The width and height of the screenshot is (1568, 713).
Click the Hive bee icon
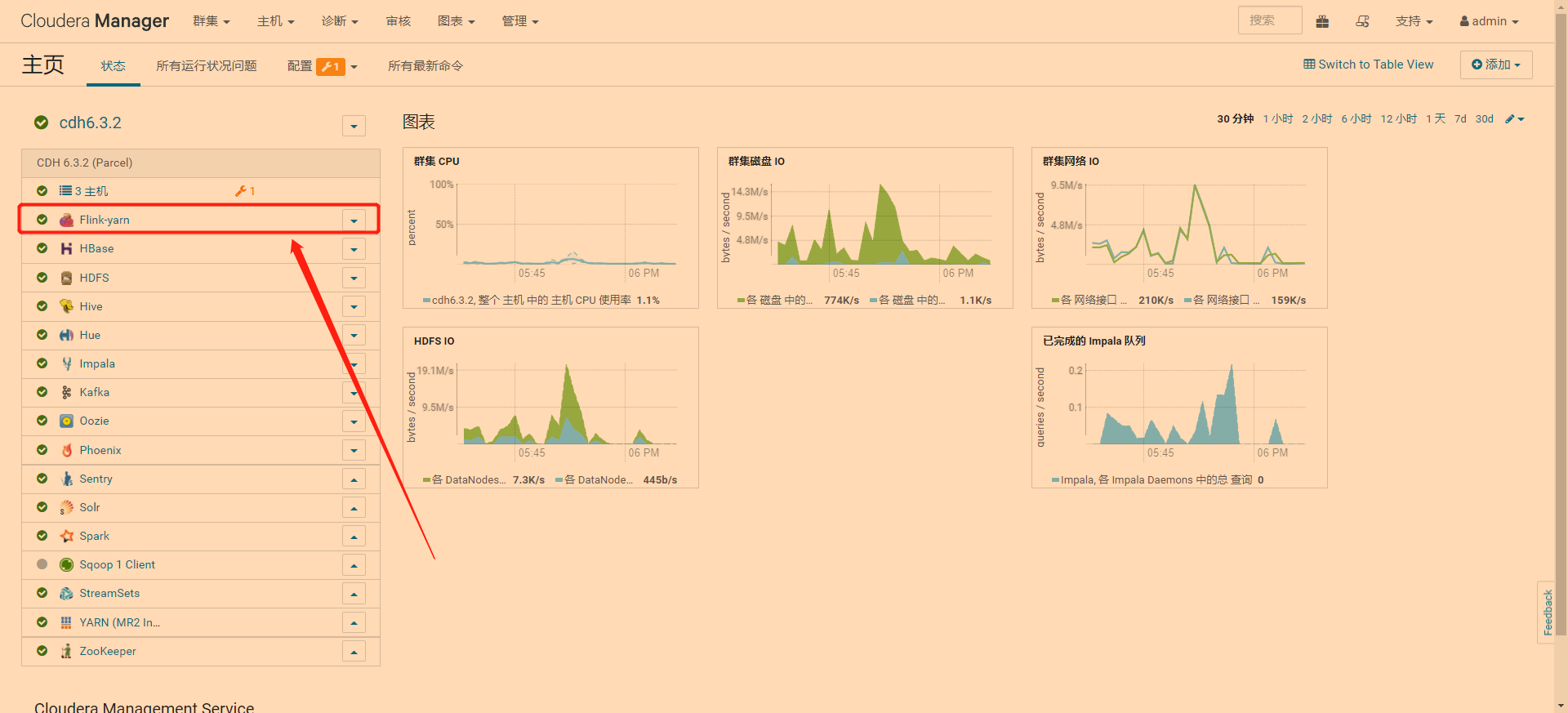coord(67,306)
